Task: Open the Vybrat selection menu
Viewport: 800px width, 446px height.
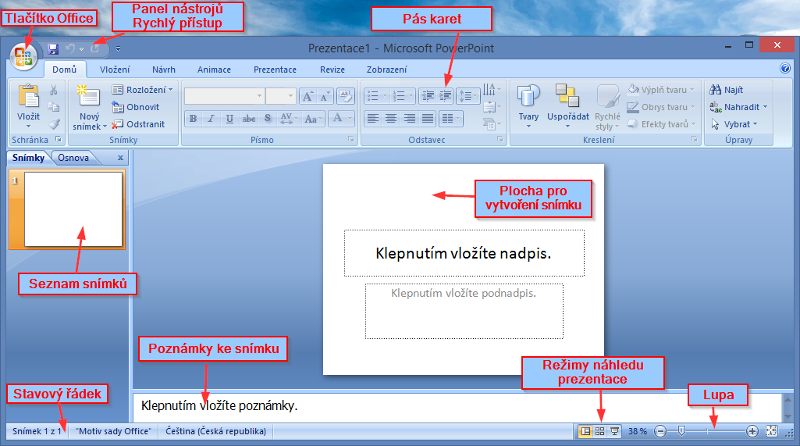Action: click(734, 124)
